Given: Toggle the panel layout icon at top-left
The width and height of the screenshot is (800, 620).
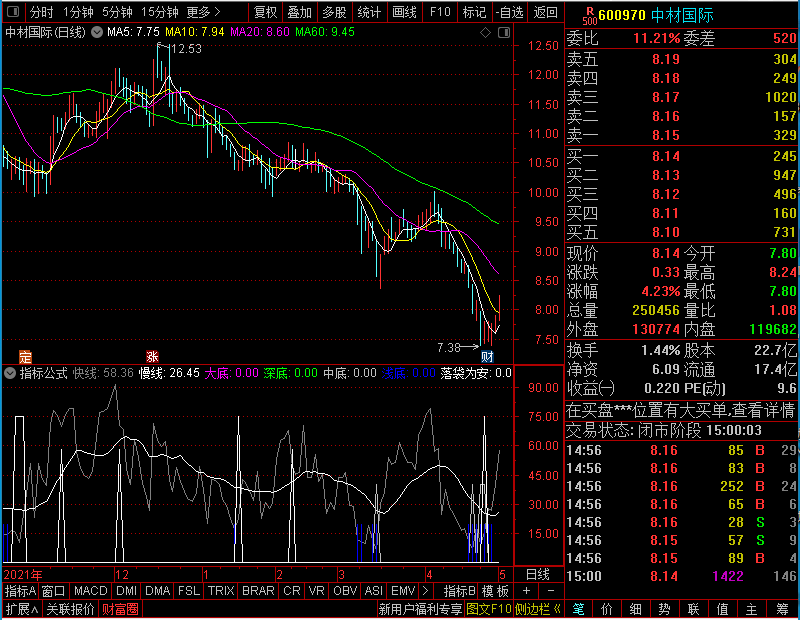Looking at the screenshot, I should tap(13, 11).
